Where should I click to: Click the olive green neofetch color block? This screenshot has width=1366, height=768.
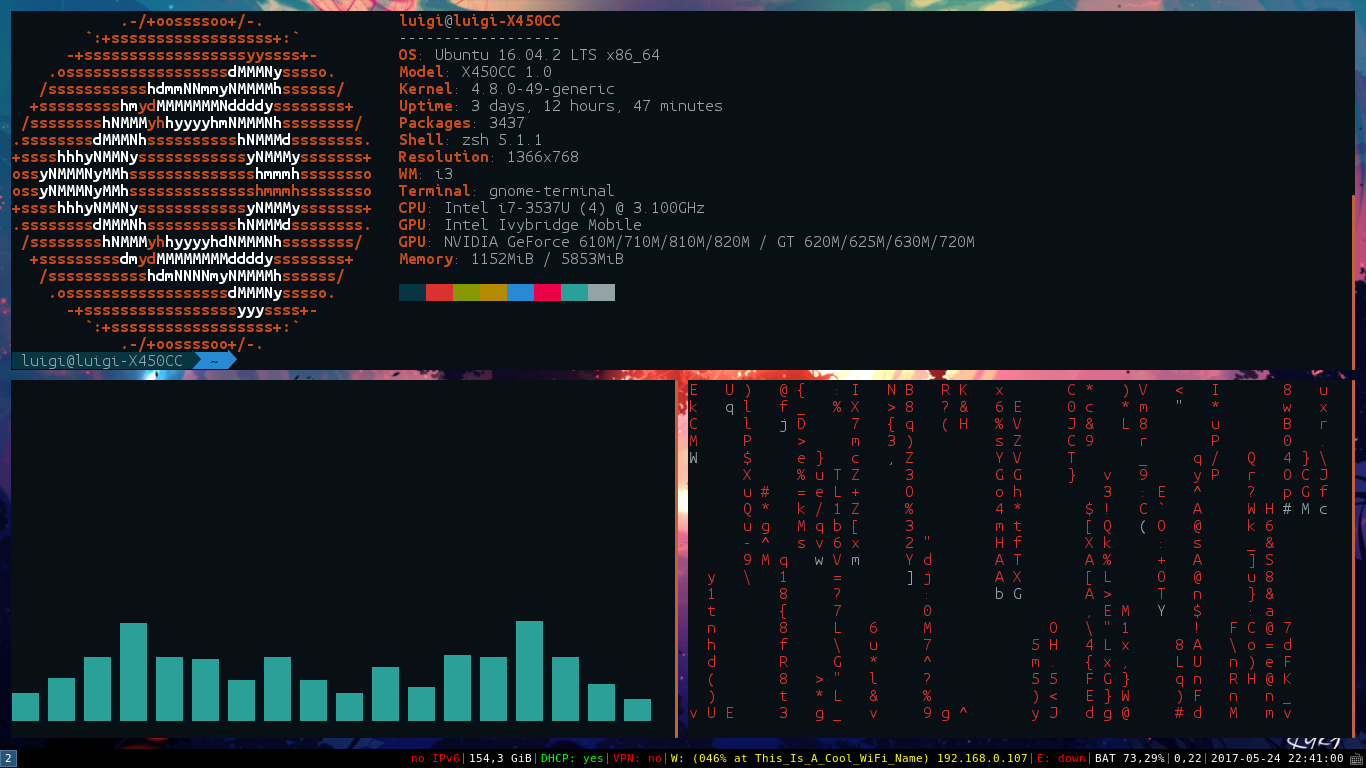click(x=466, y=292)
